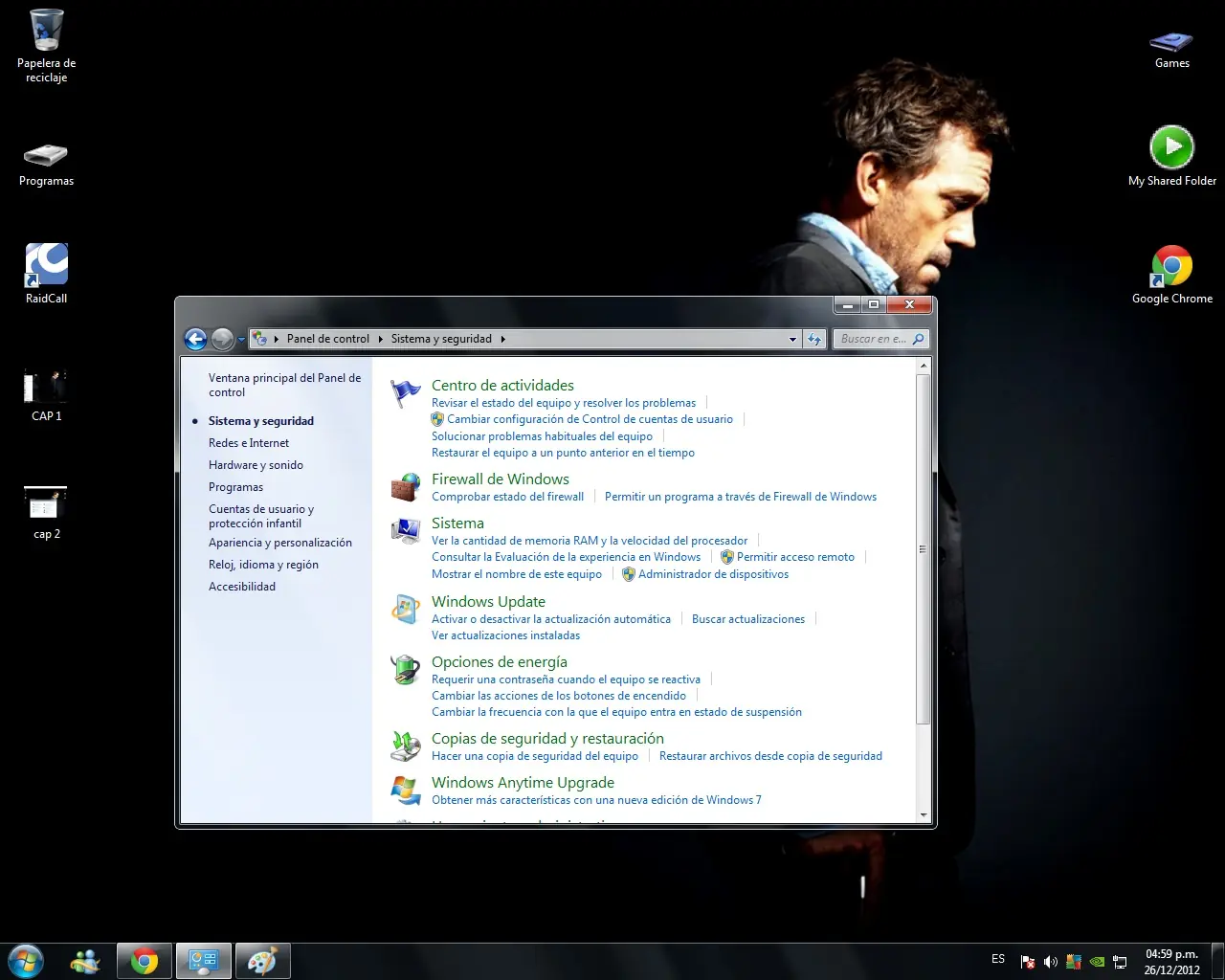Viewport: 1225px width, 980px height.
Task: Open the Sistema computer icon
Action: [406, 531]
